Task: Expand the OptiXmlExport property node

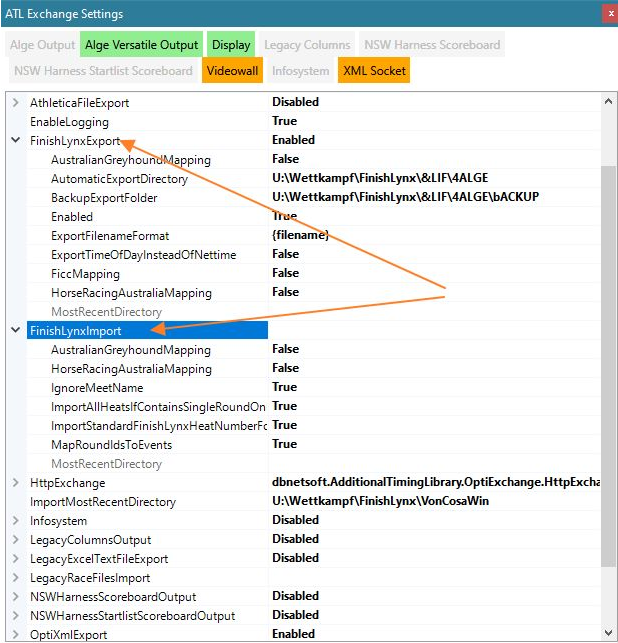Action: [15, 635]
